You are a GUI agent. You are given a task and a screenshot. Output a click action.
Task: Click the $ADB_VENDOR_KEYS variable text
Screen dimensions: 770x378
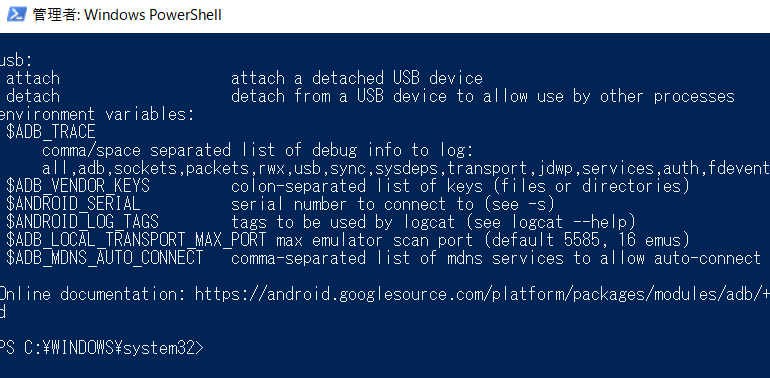pos(78,187)
